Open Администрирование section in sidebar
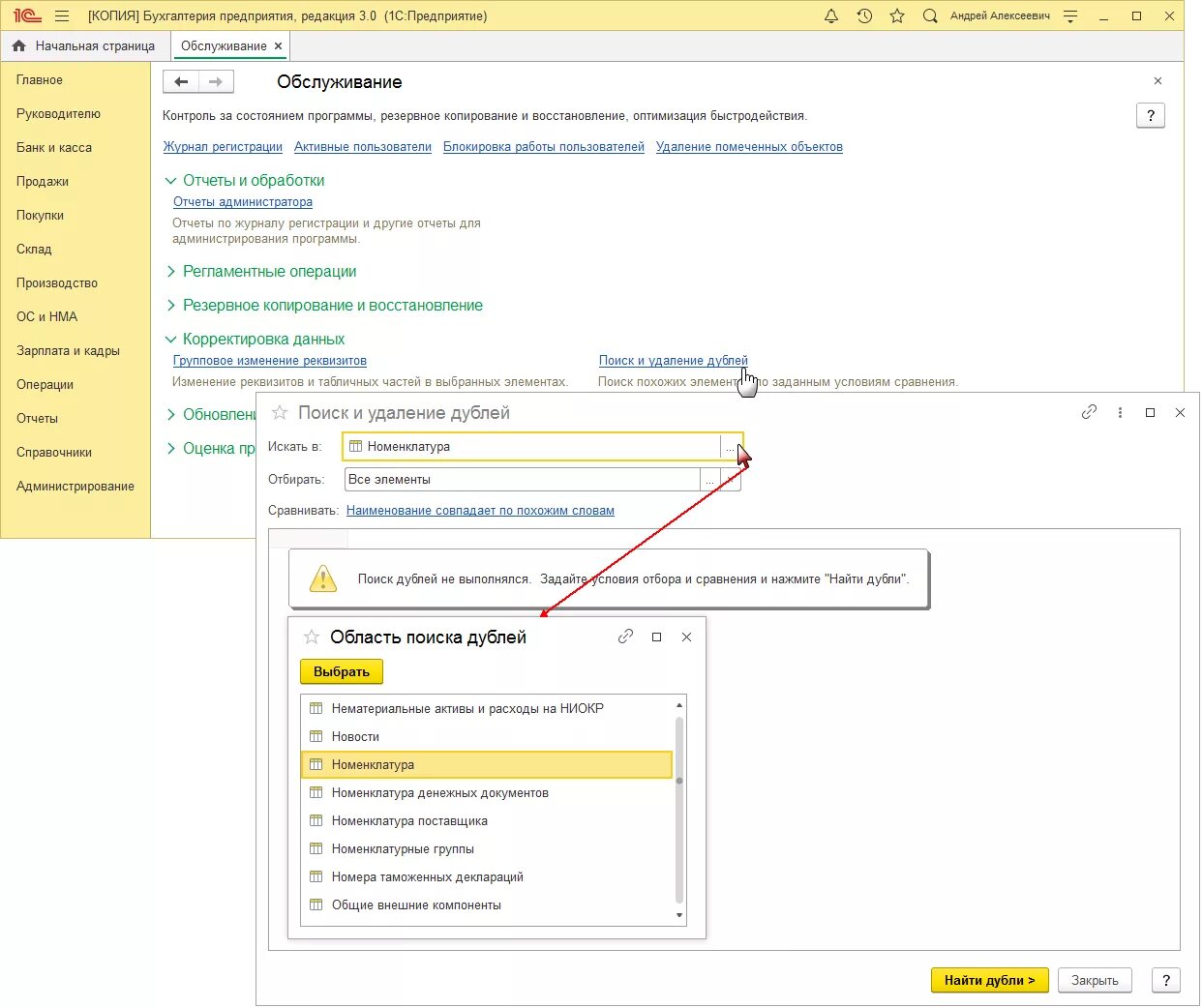Screen dimensions: 1203x1008 (x=75, y=487)
